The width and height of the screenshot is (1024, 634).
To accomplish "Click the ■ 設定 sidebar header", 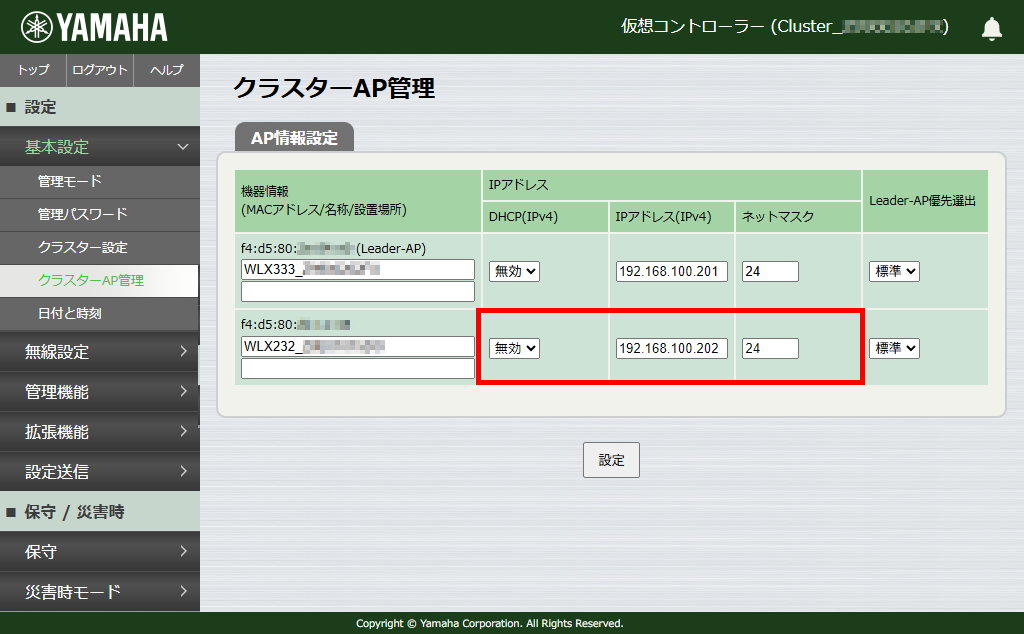I will point(100,107).
